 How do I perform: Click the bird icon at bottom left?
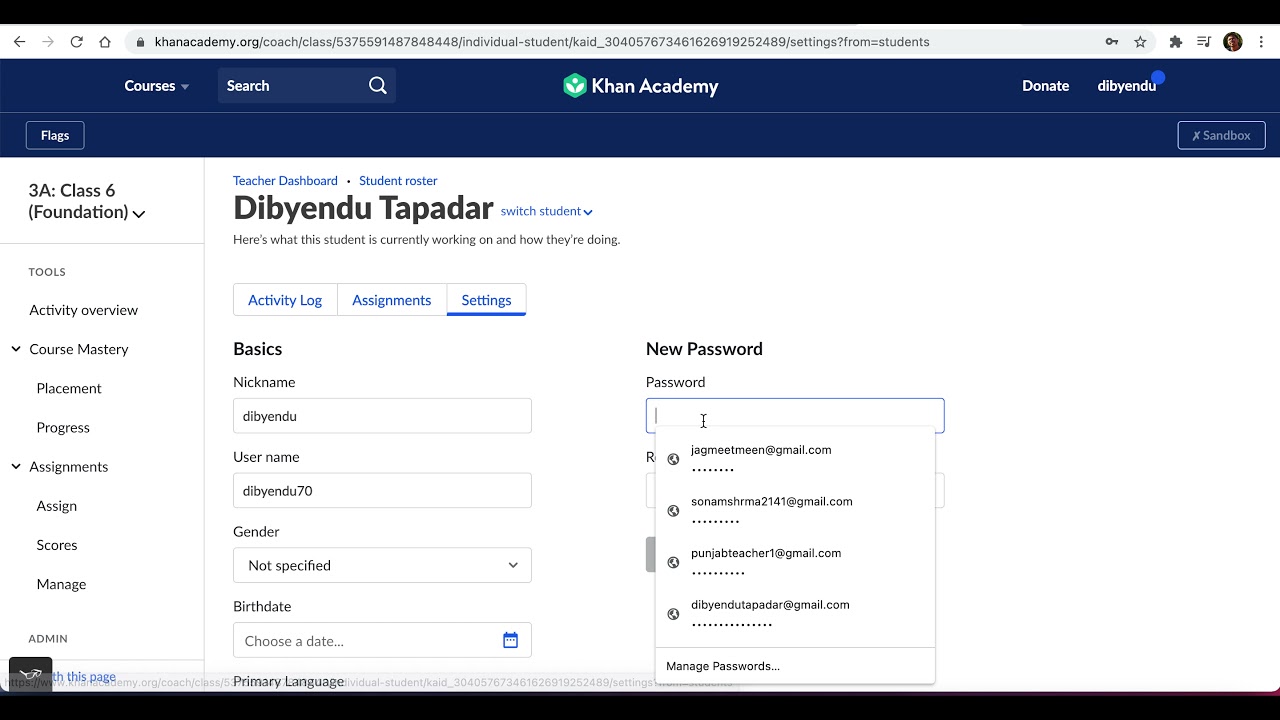click(30, 675)
